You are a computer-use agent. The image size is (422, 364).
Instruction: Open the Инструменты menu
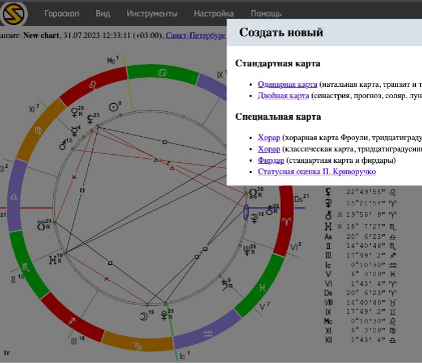click(x=152, y=14)
